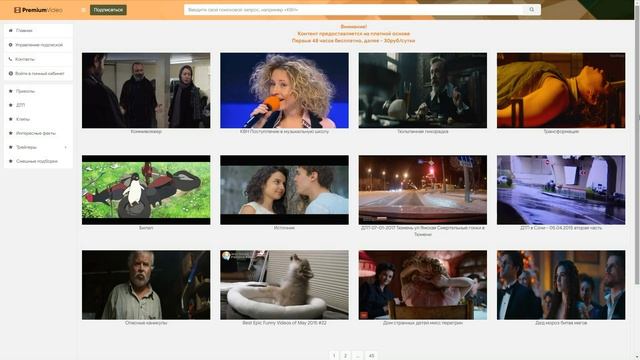640x360 pixels.
Task: Select the Клипы category star icon
Action: [11, 119]
